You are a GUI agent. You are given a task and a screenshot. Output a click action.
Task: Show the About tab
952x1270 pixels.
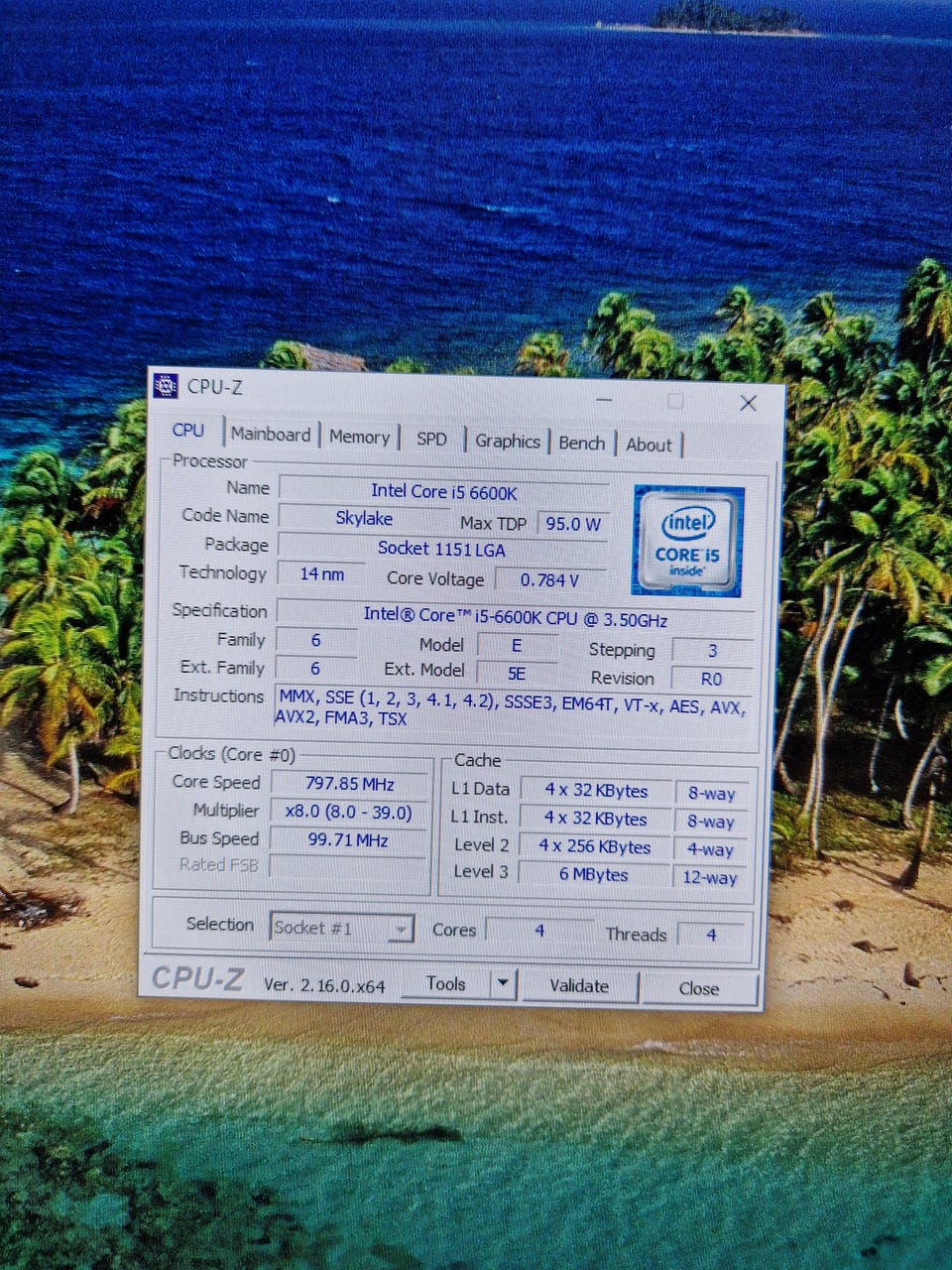click(649, 444)
